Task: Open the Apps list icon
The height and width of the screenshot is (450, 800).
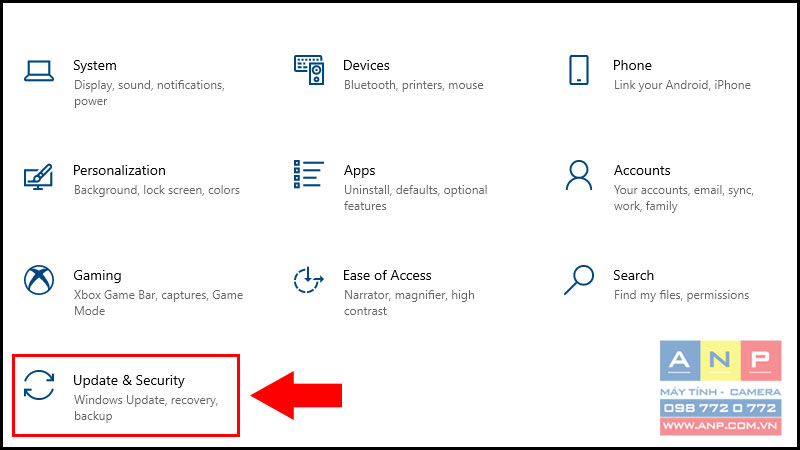Action: tap(309, 174)
